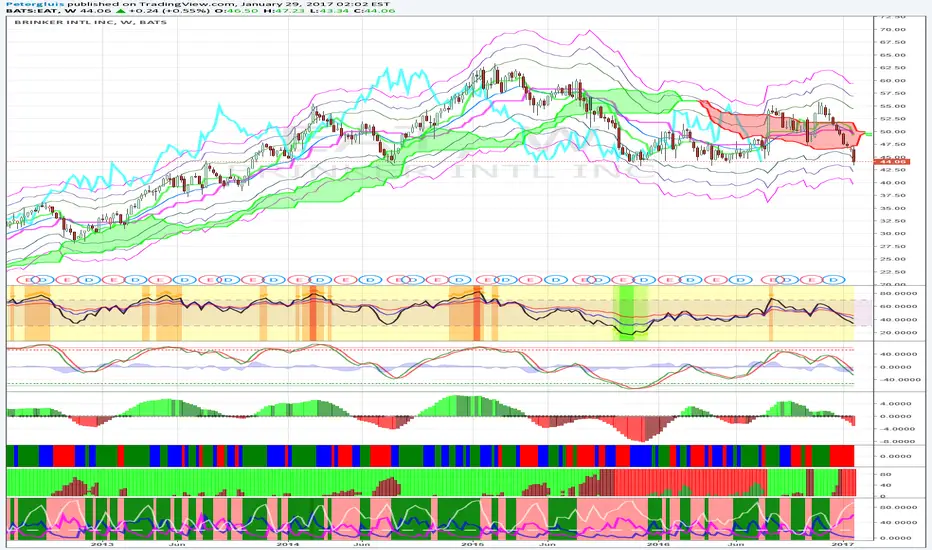The width and height of the screenshot is (932, 550).
Task: Click the 2013 label on time axis
Action: [x=102, y=543]
